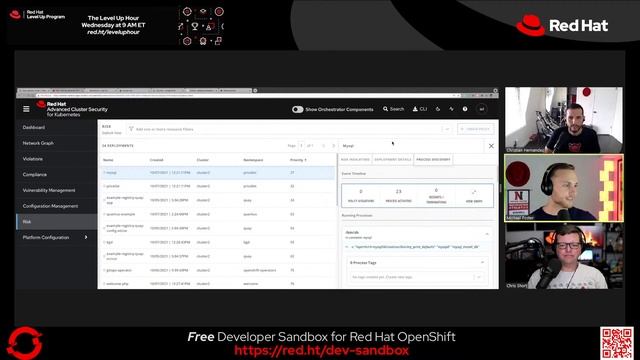Viewport: 640px width, 360px height.
Task: Select the mysql deployment row
Action: (217, 173)
